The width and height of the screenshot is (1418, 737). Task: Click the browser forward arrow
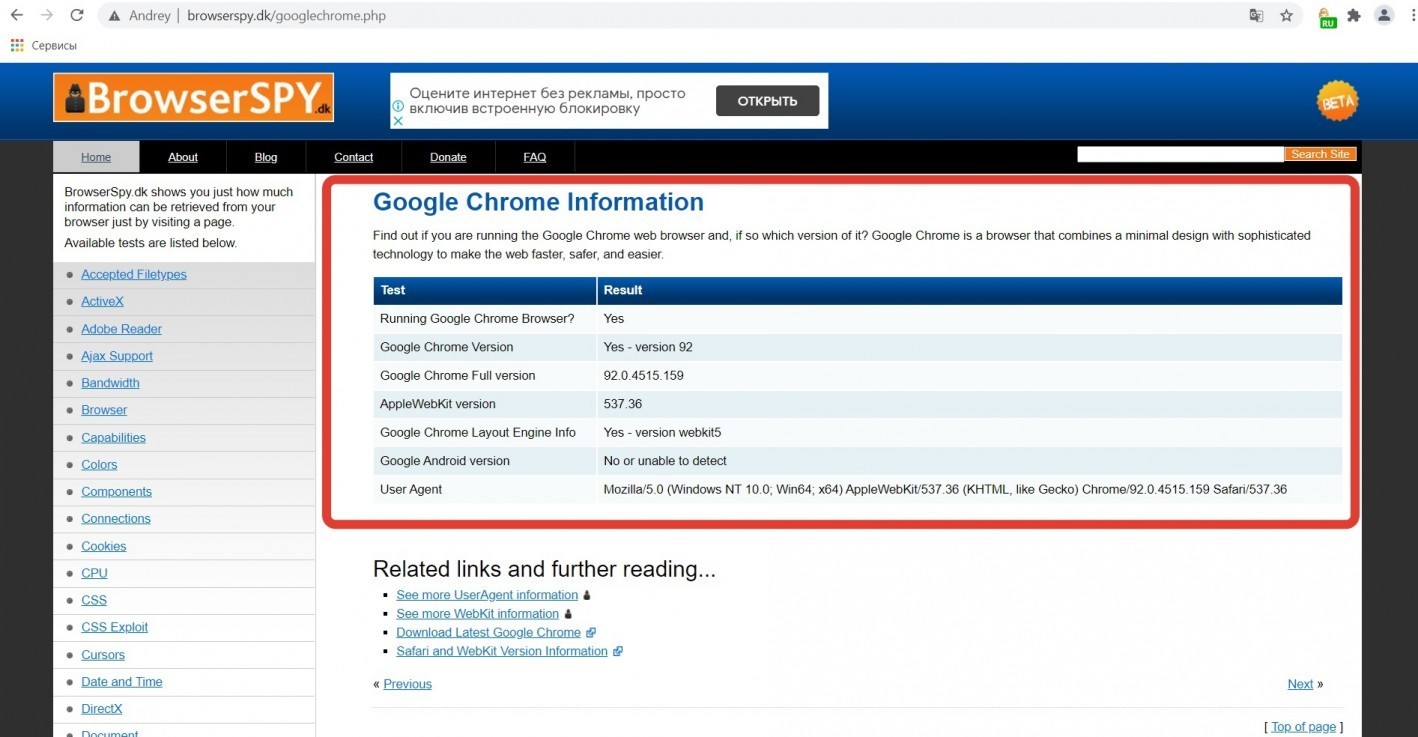pos(46,16)
